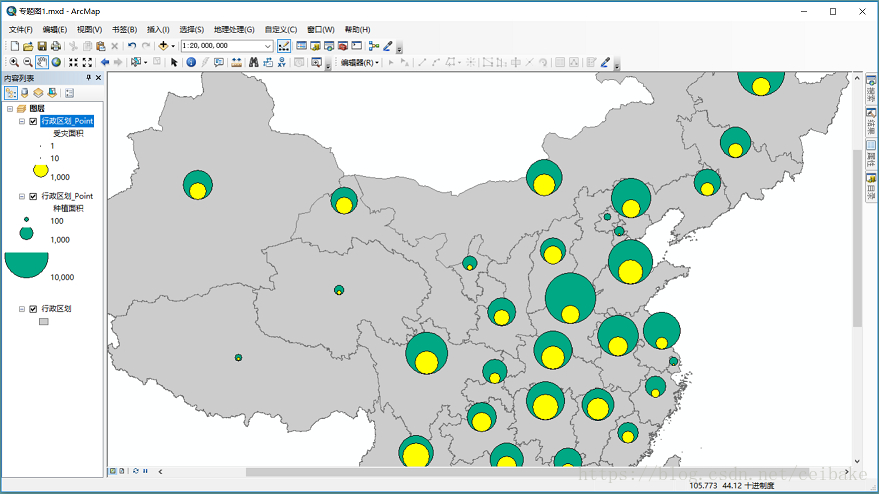
Task: Collapse the 图层 data frame node
Action: (x=10, y=109)
